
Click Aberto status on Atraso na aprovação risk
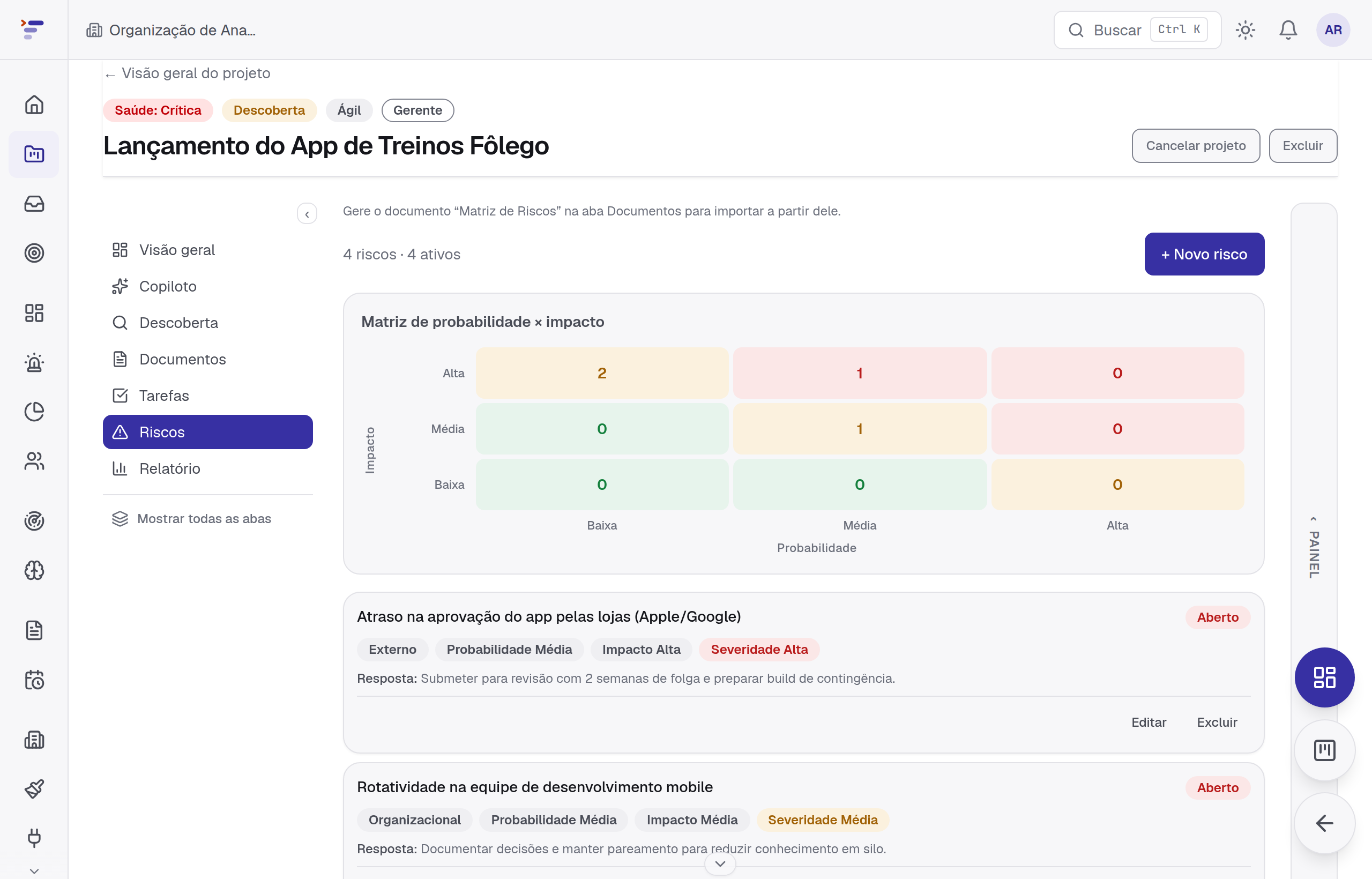(x=1217, y=617)
